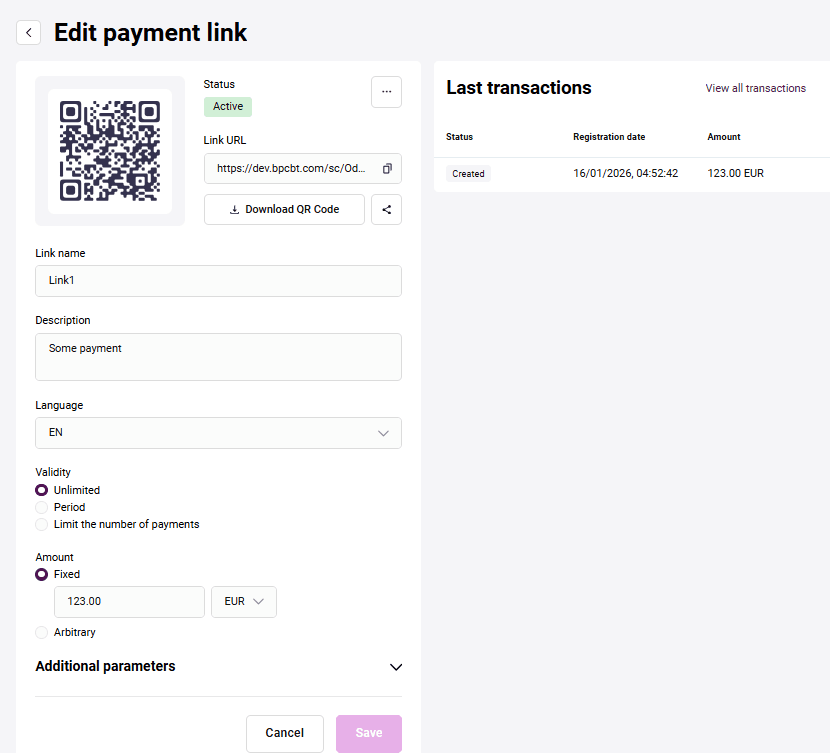Select the Unlimited validity option

42,490
